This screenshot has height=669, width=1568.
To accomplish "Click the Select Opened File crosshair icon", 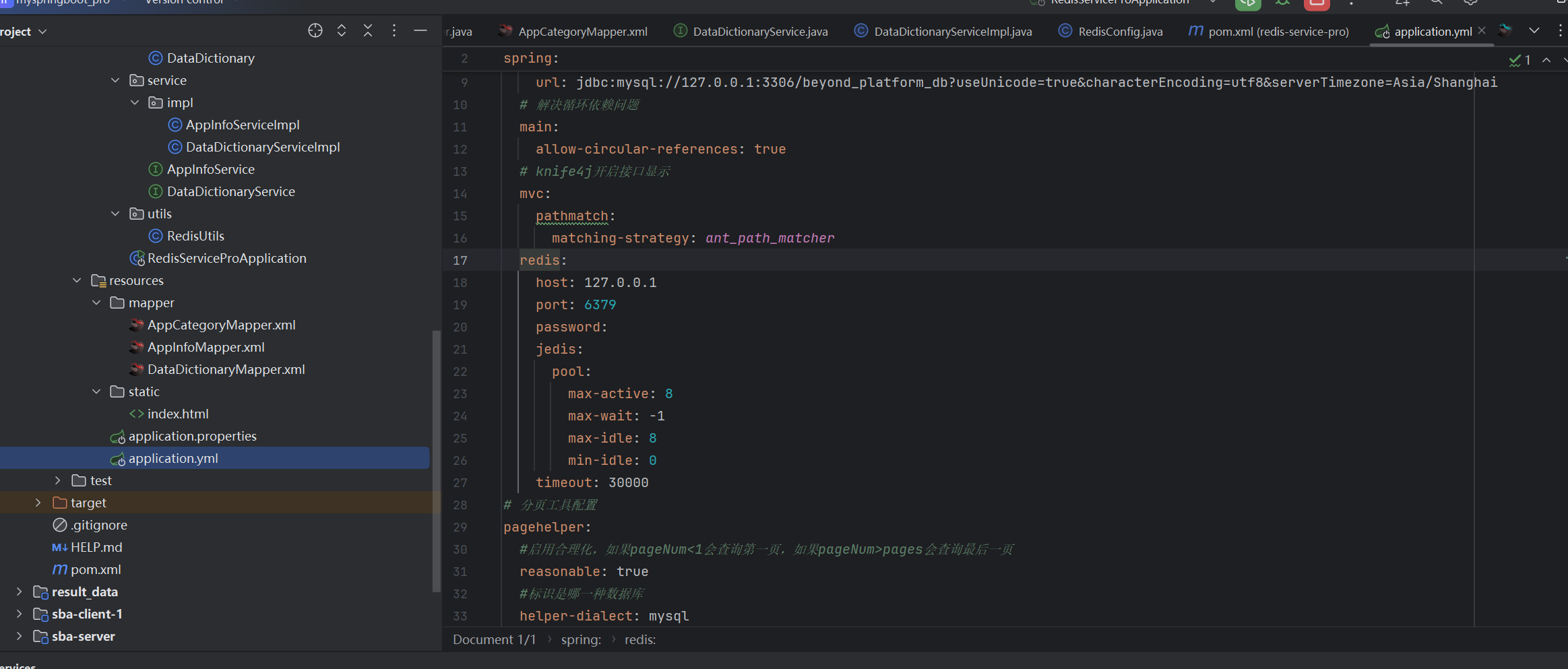I will pos(315,31).
